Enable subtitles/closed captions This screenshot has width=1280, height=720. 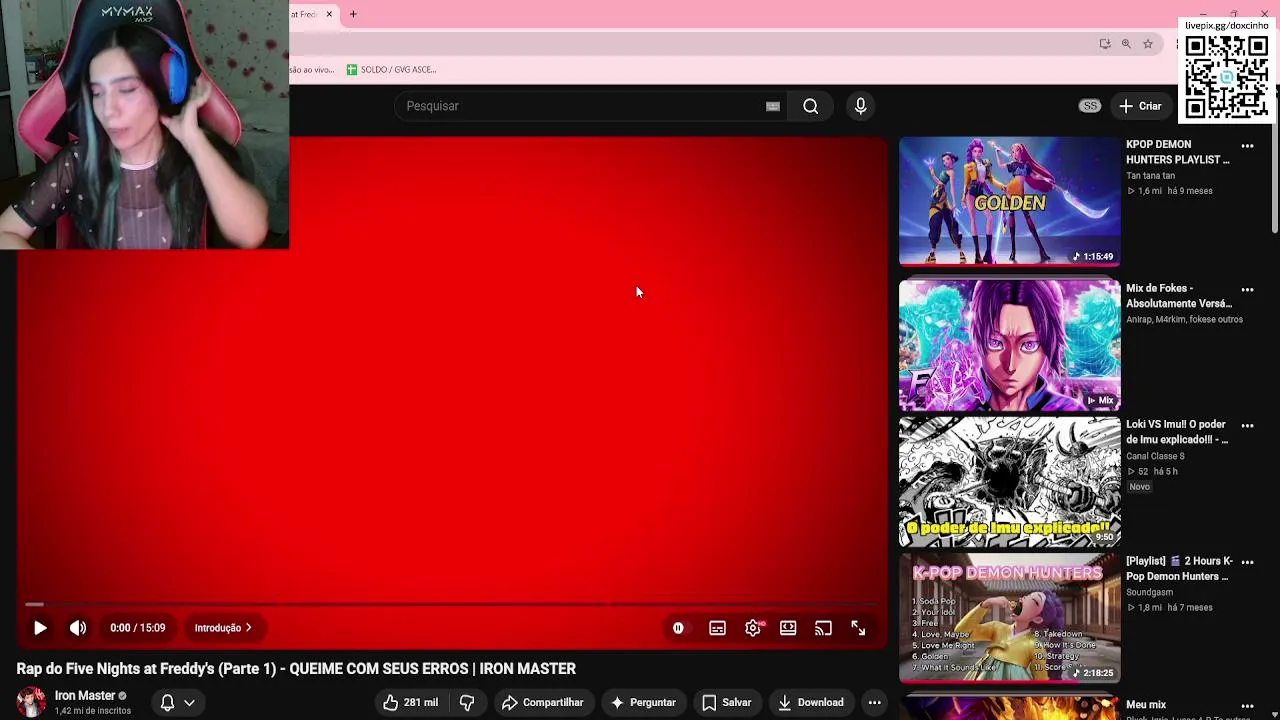click(717, 628)
